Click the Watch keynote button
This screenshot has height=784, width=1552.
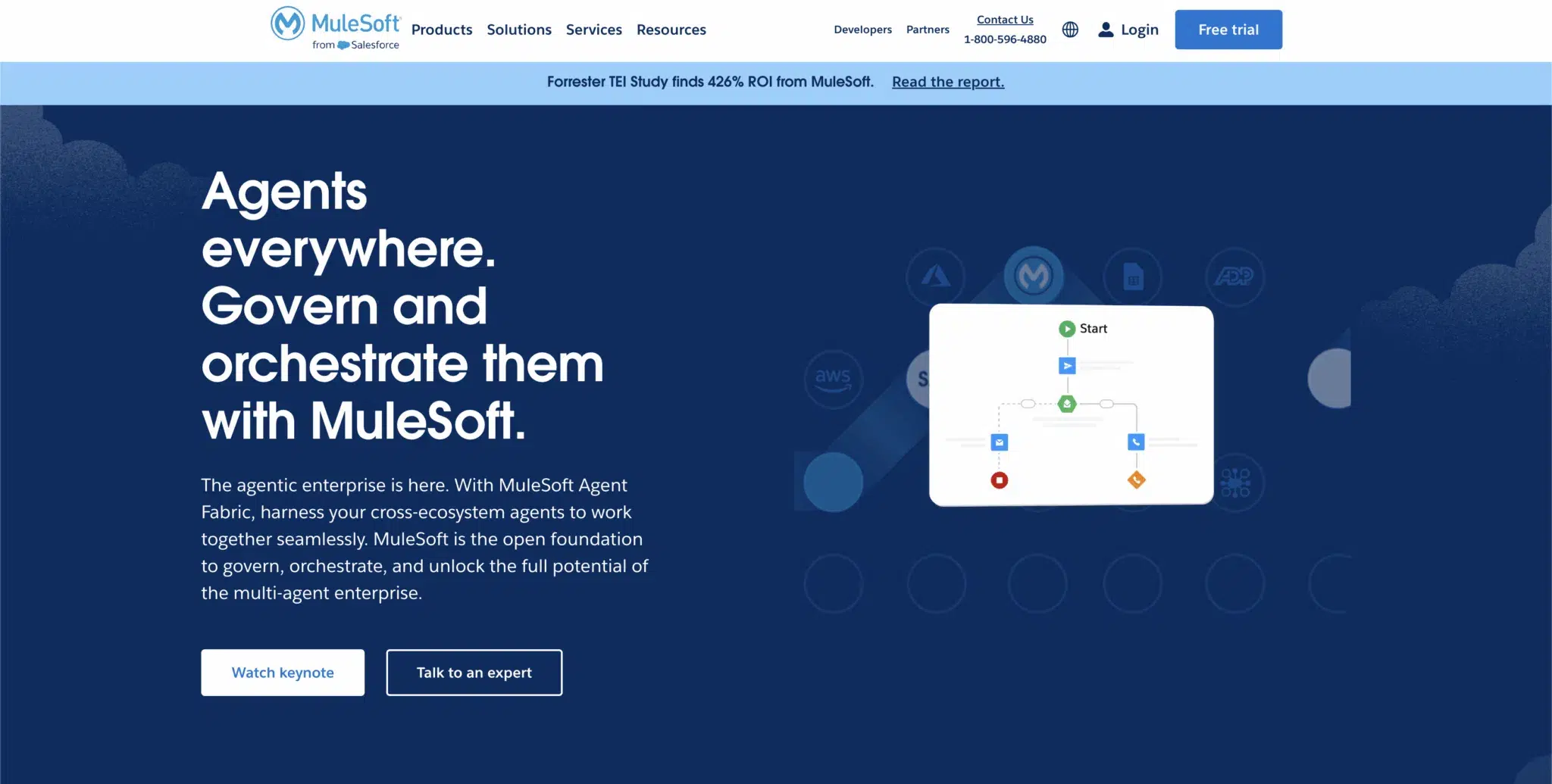283,673
